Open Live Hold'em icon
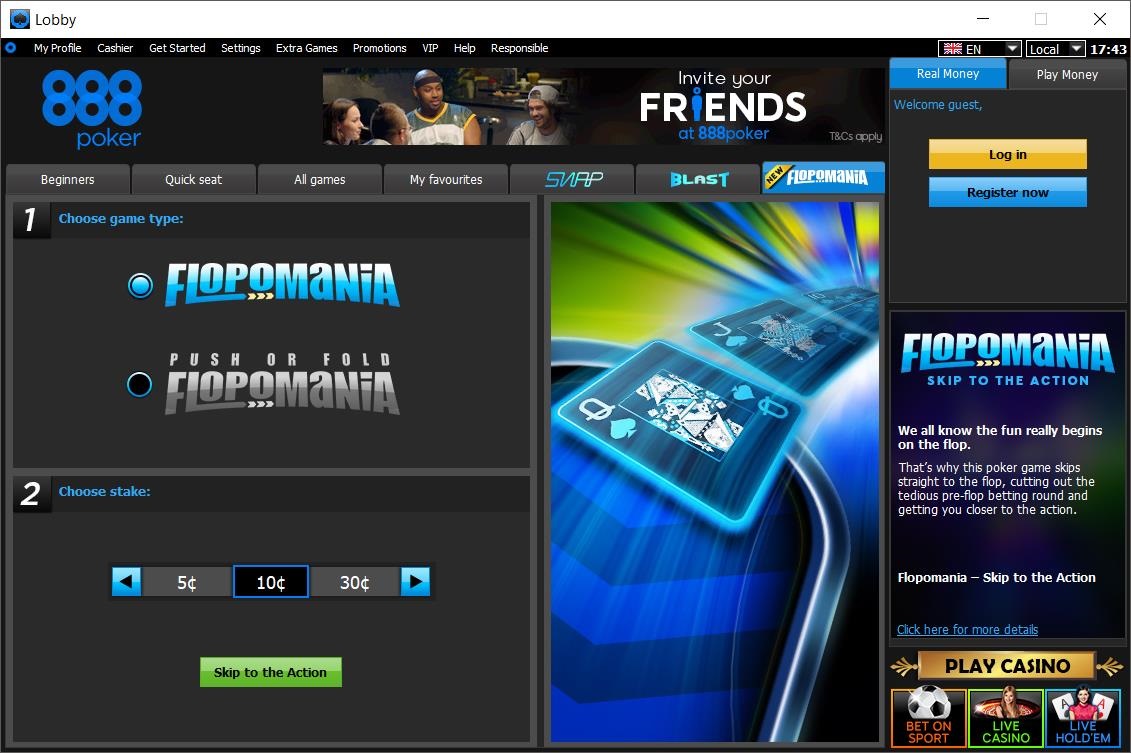Viewport: 1131px width, 753px height. click(1083, 717)
